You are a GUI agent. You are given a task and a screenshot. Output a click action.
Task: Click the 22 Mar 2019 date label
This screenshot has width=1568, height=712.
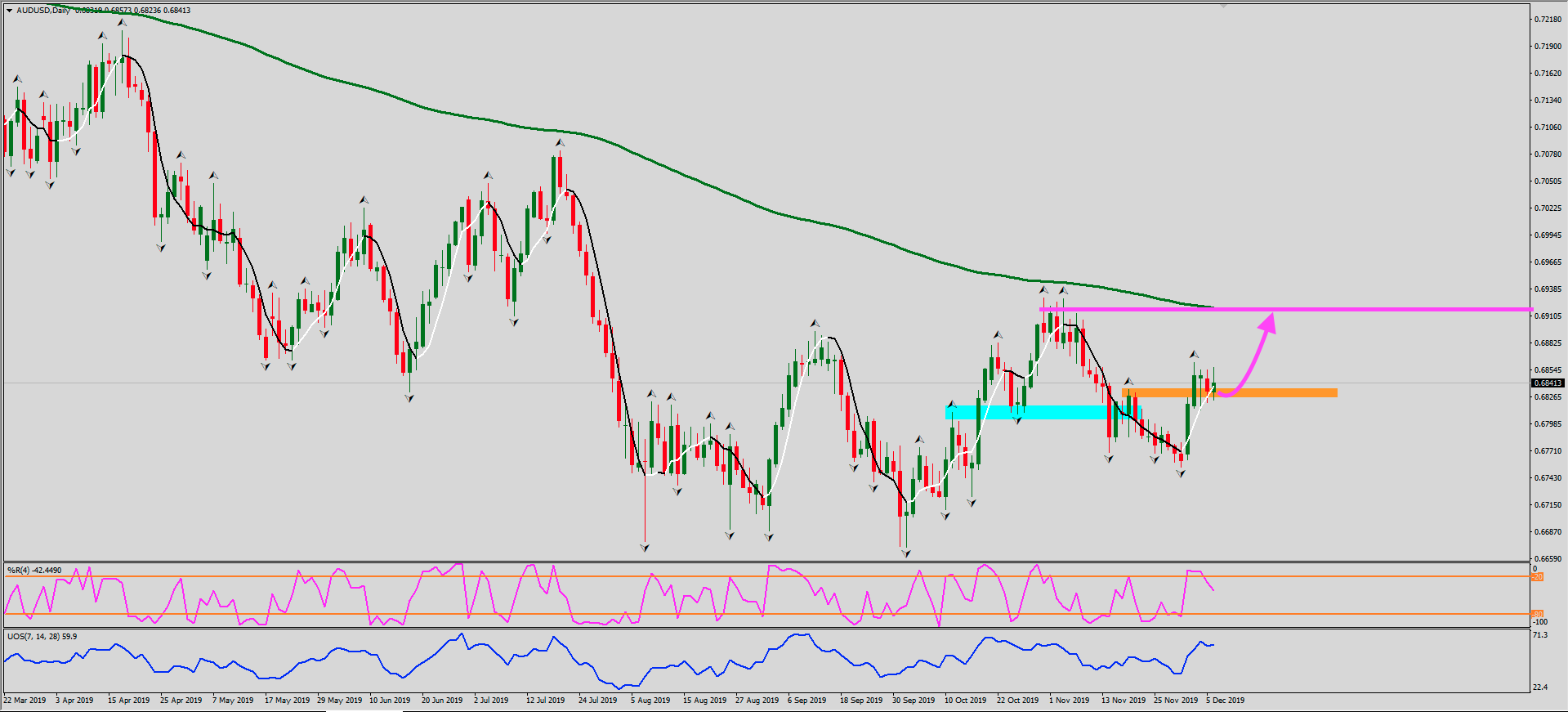(25, 701)
